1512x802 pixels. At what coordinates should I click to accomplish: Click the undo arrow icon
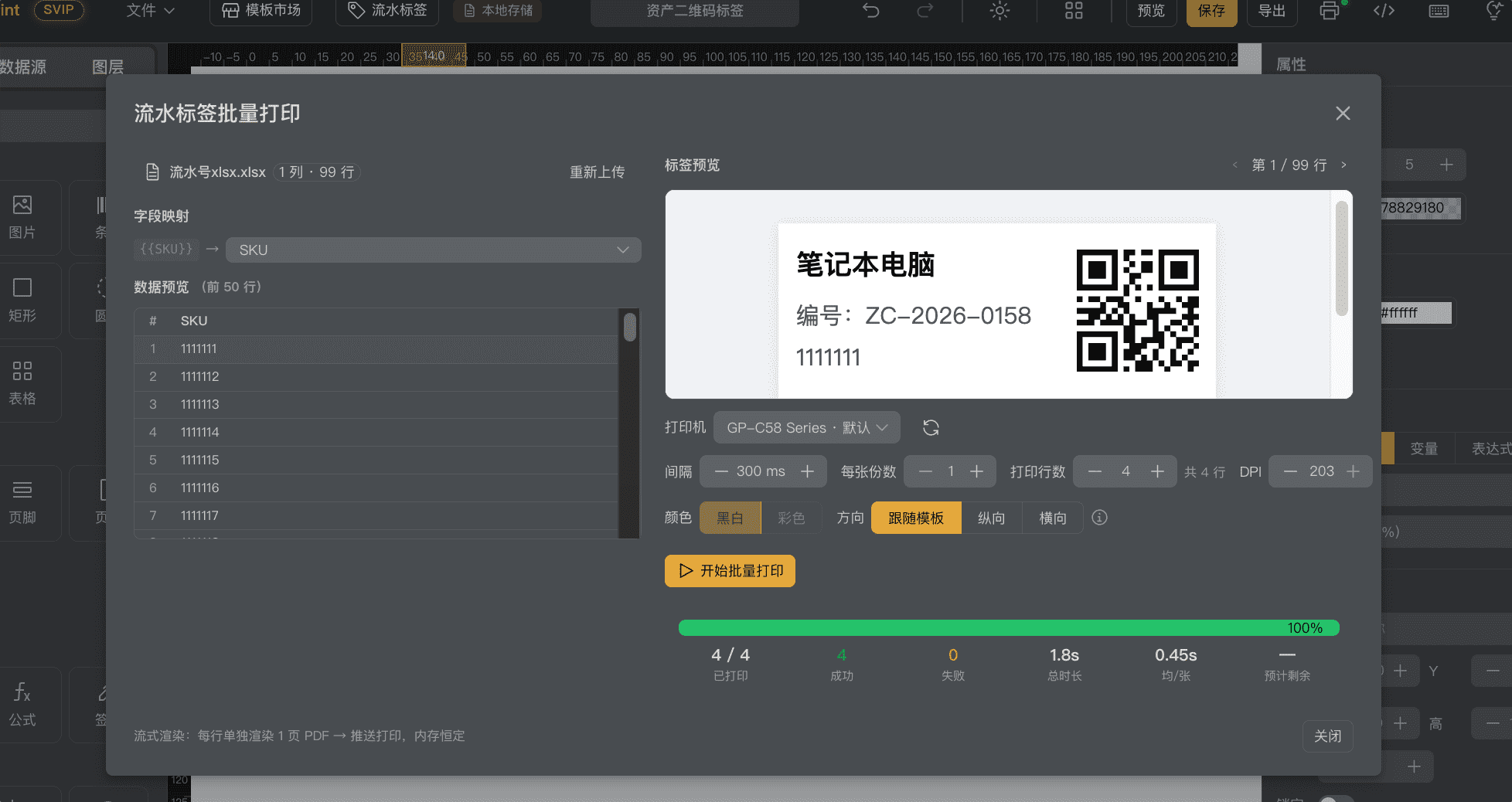click(871, 11)
